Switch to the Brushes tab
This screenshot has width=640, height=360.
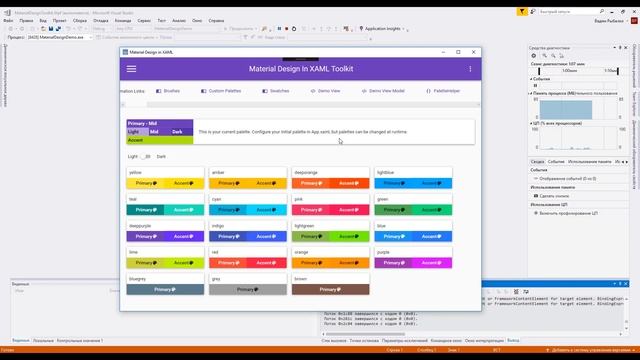click(x=168, y=91)
